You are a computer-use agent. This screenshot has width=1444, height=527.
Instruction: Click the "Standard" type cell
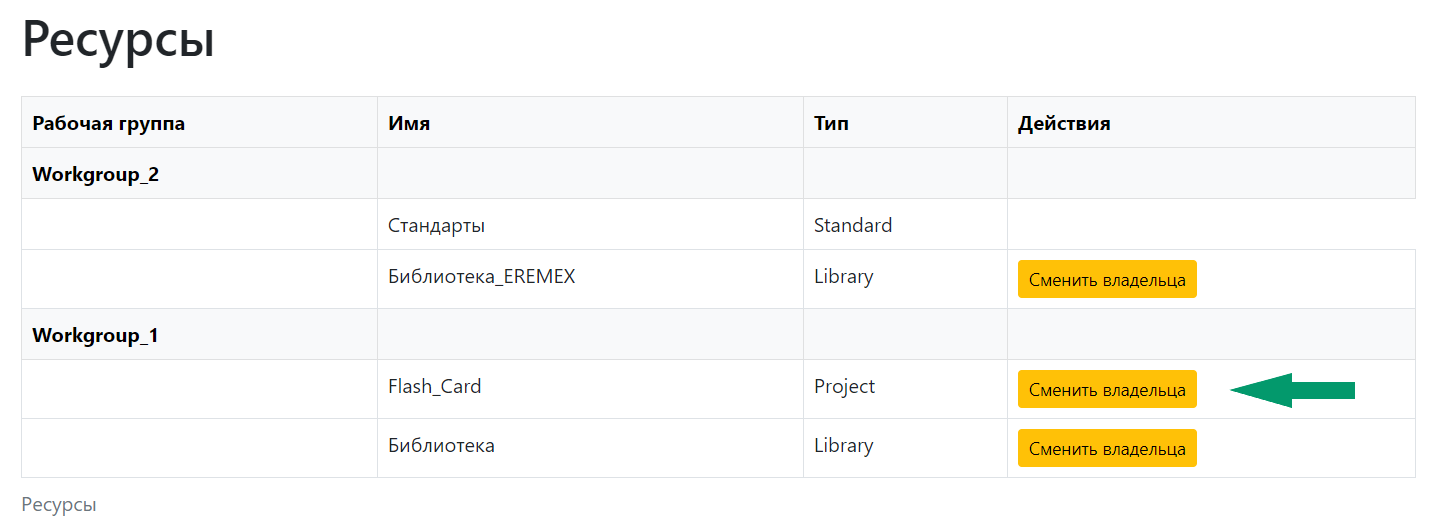(853, 226)
